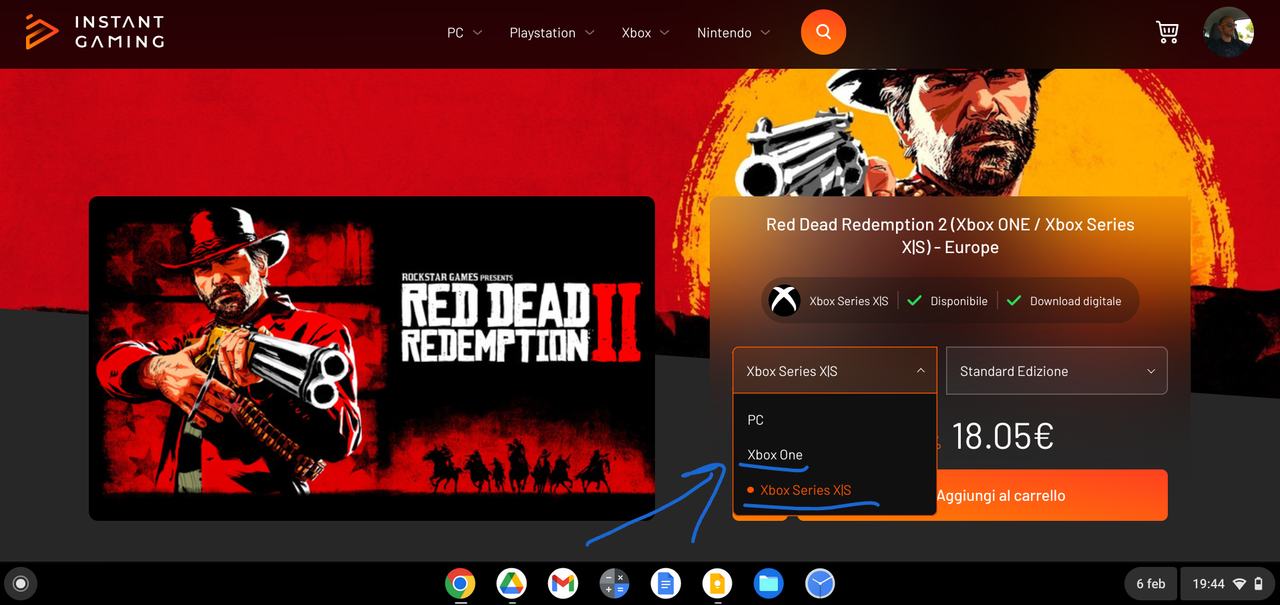Open the Clock app in shelf
Image resolution: width=1280 pixels, height=605 pixels.
point(820,583)
